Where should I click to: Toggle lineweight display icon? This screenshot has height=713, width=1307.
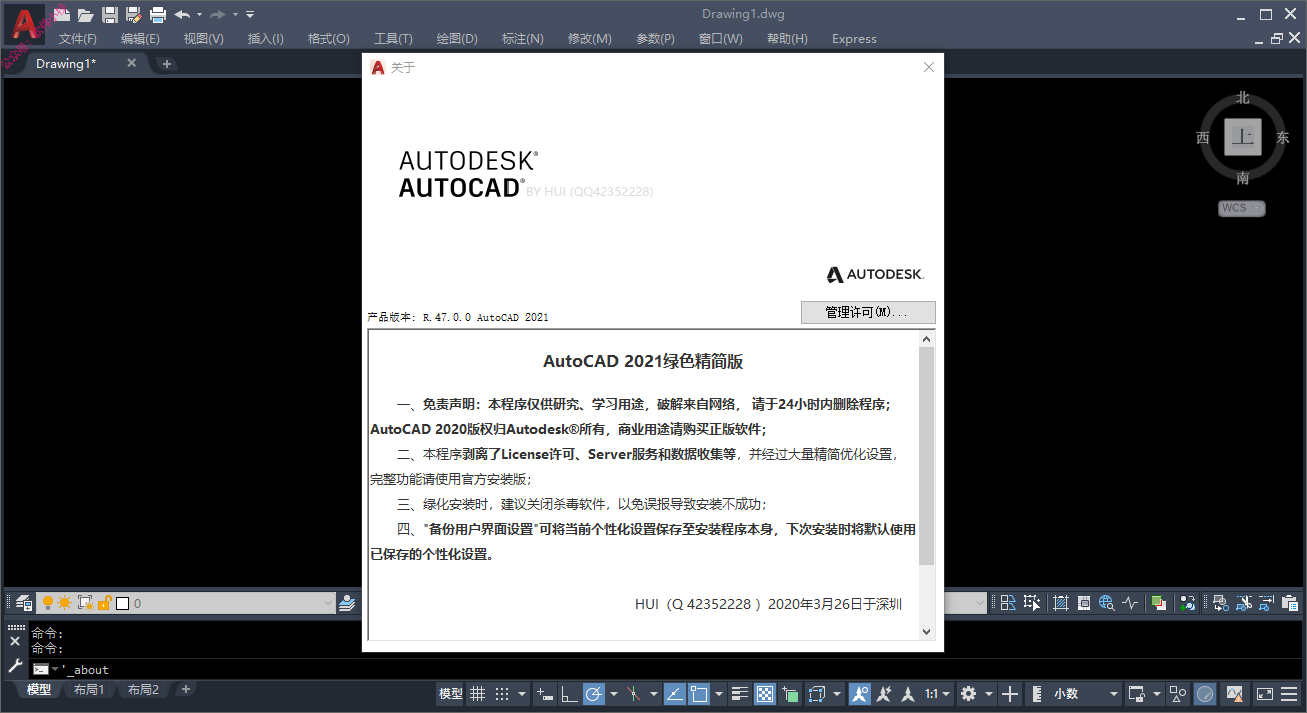click(x=740, y=693)
